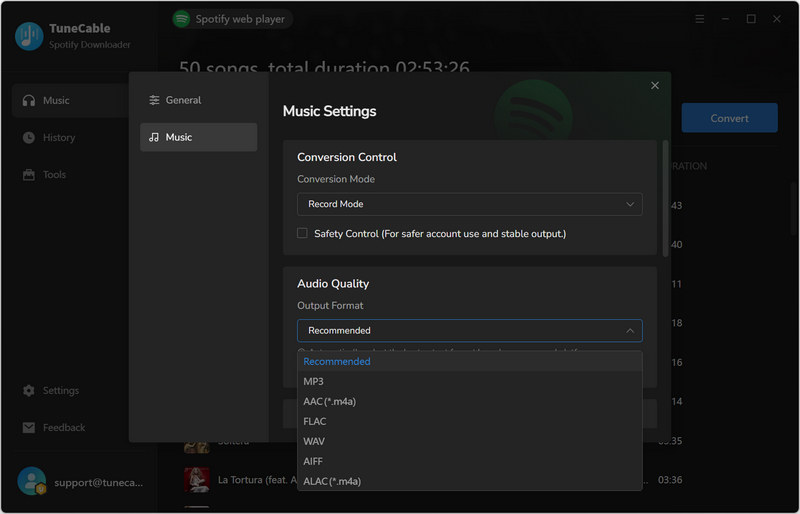Click the General sliders icon in settings
800x514 pixels.
pos(154,100)
